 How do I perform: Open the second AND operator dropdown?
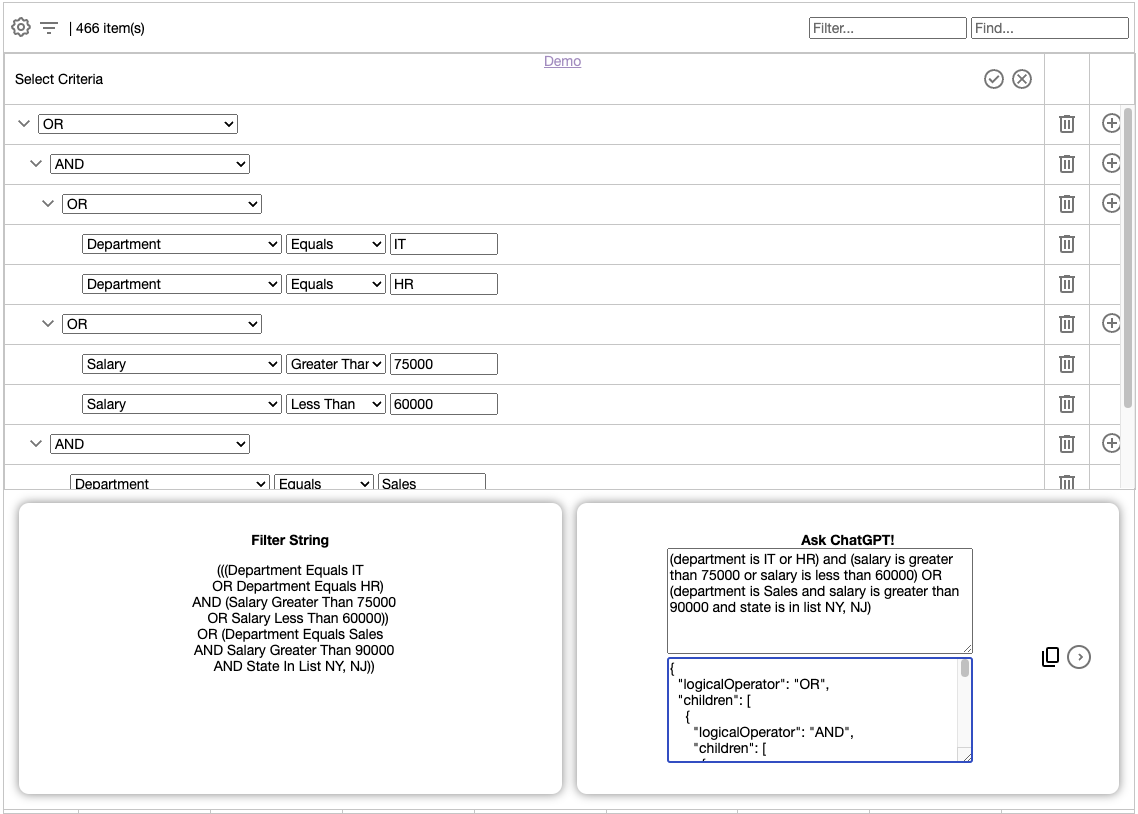tap(150, 443)
